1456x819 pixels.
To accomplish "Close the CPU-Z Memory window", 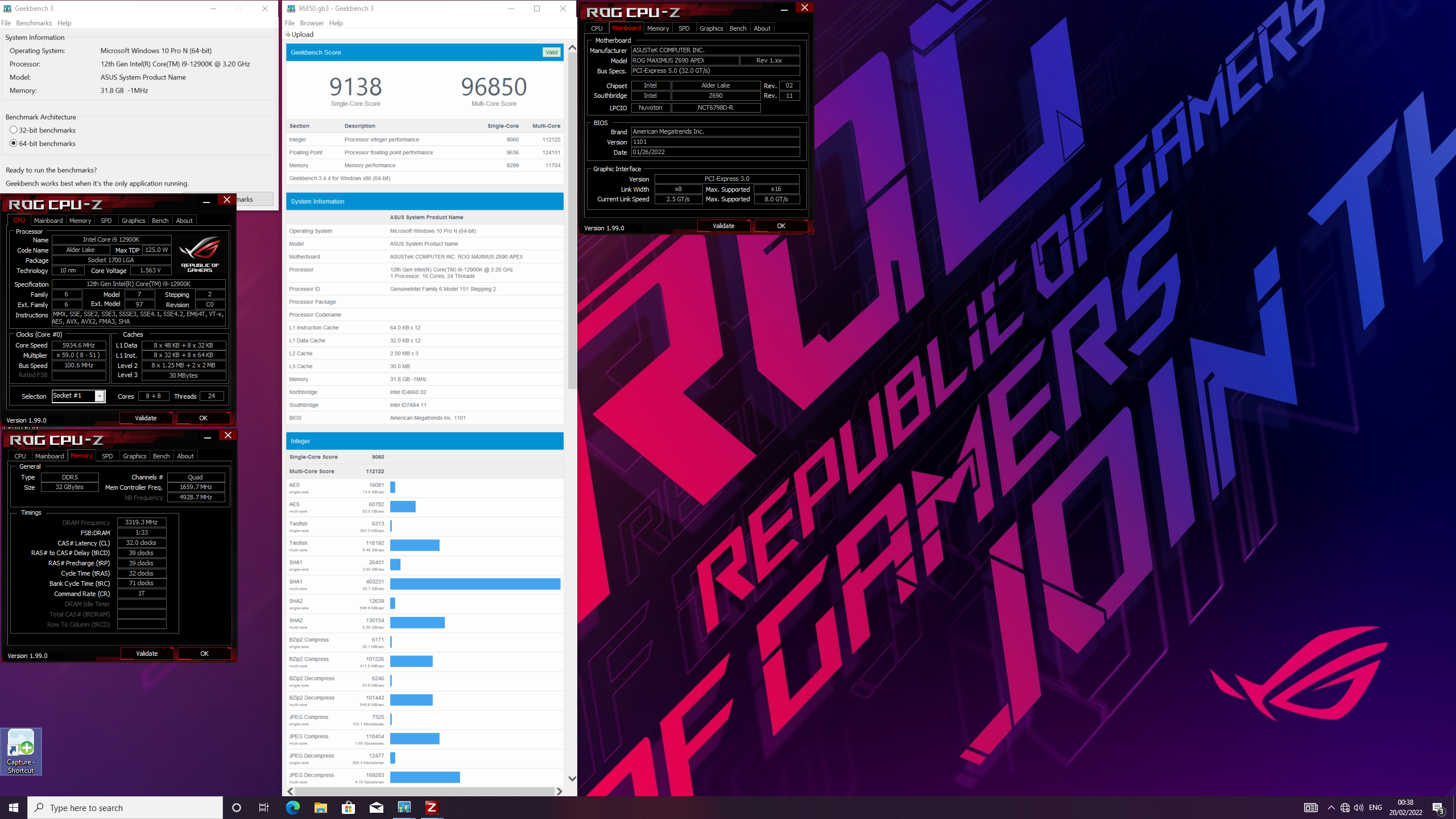I will click(x=228, y=435).
